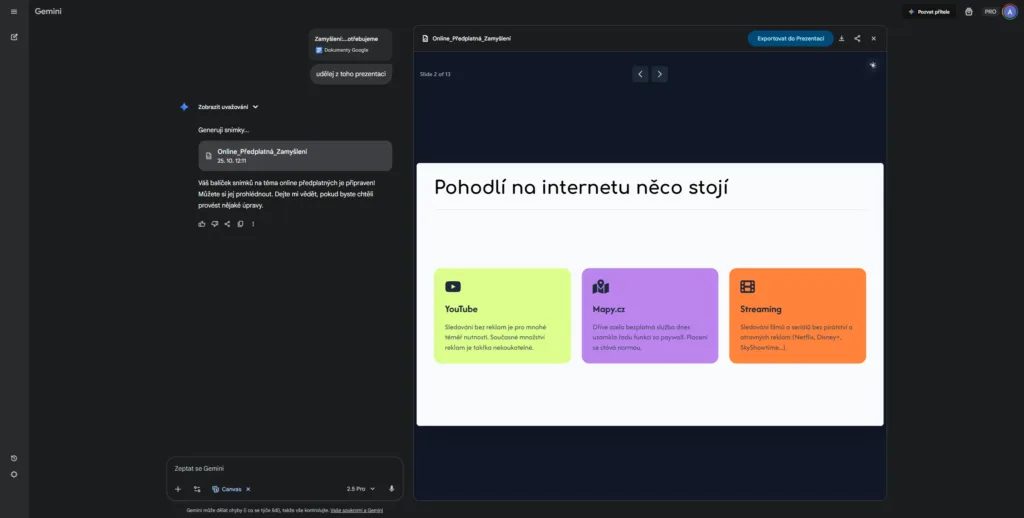The image size is (1024, 518).
Task: Copy the Gemini response text
Action: pos(240,224)
